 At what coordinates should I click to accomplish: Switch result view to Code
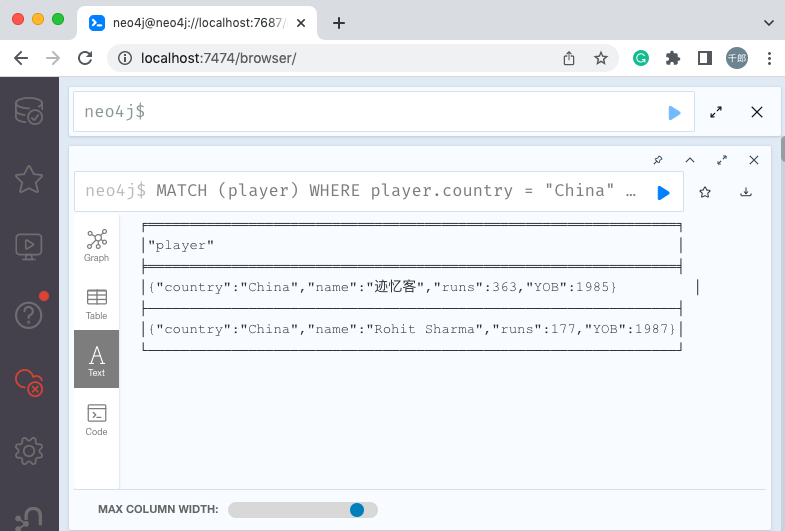(96, 420)
